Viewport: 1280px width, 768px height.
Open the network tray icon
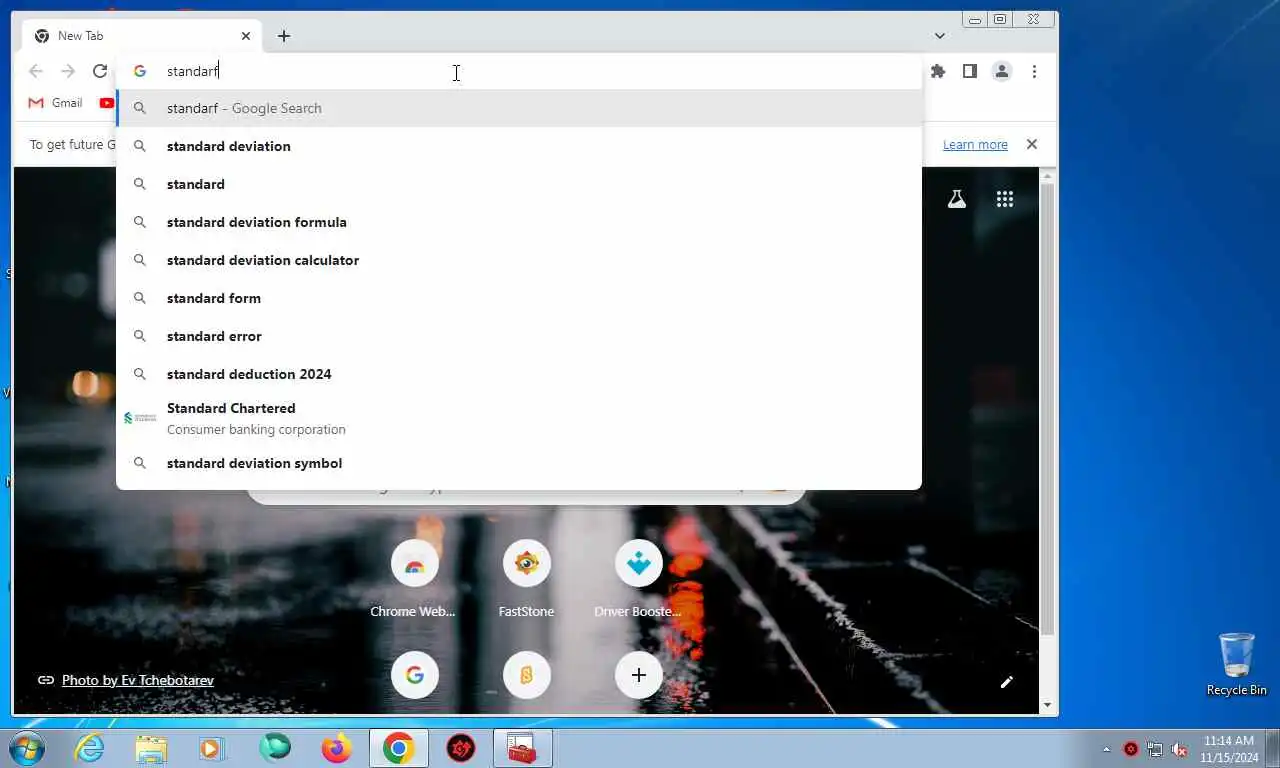[1155, 749]
